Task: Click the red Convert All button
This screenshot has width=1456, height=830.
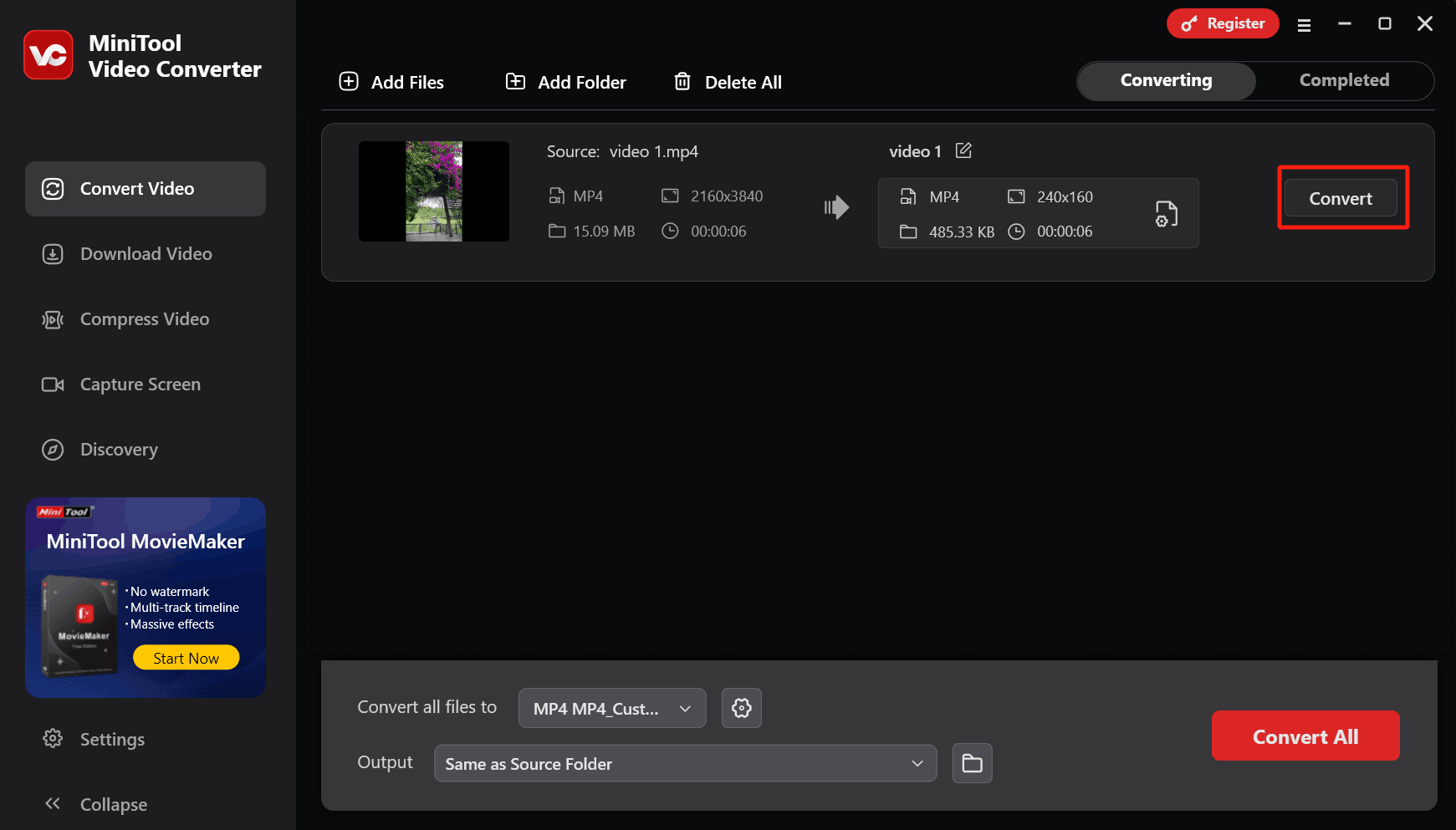Action: [x=1305, y=736]
